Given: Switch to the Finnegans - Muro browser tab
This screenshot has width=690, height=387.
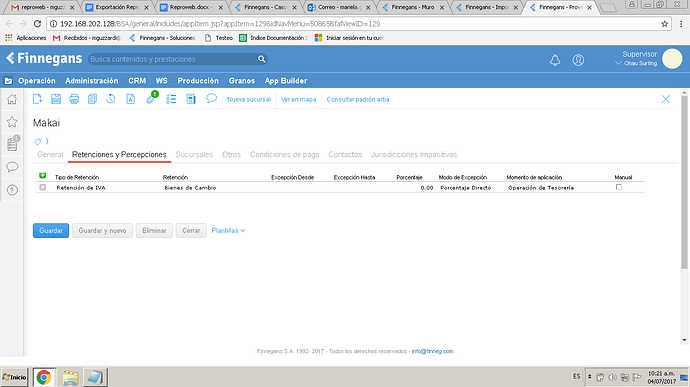Looking at the screenshot, I should point(413,7).
